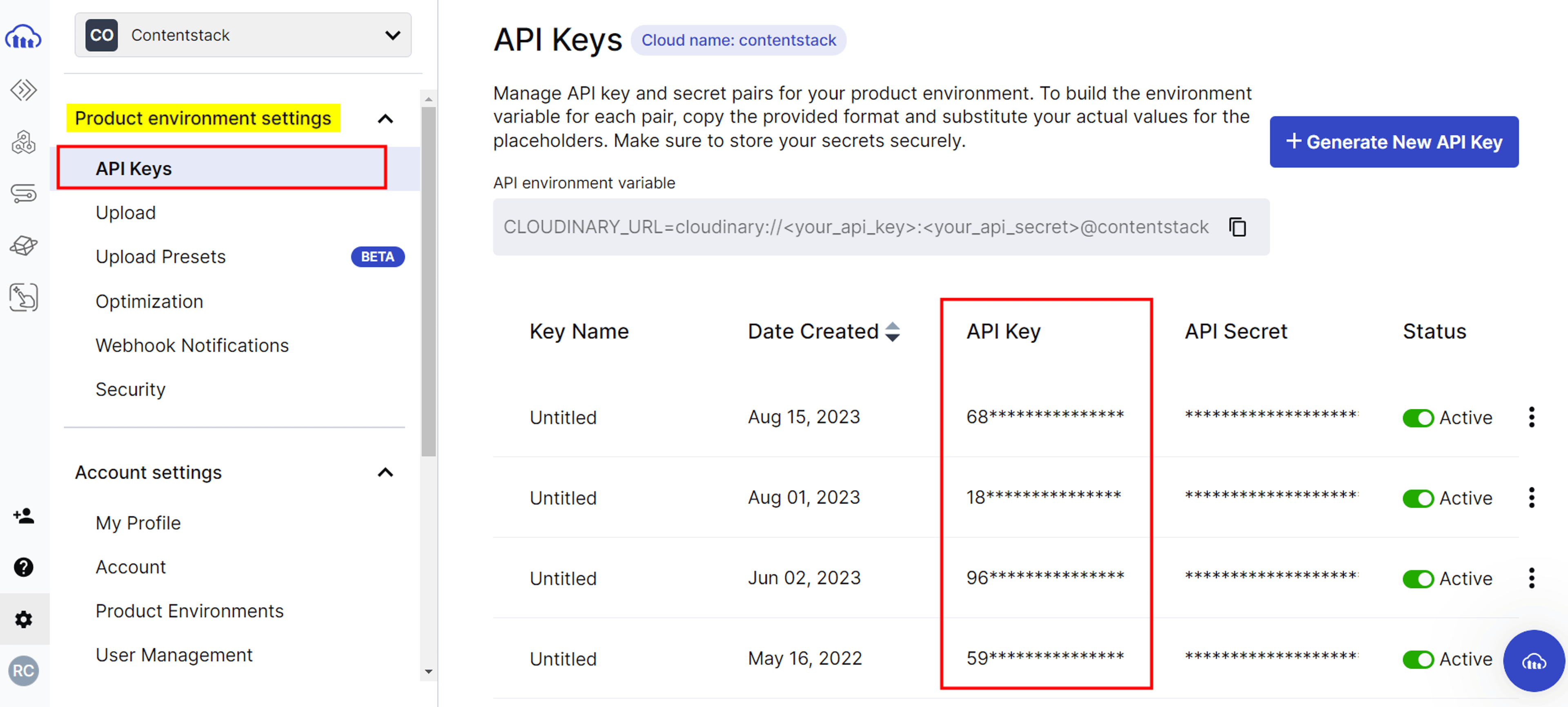Image resolution: width=1568 pixels, height=707 pixels.
Task: Open the Contentstack environment dropdown
Action: coord(243,35)
